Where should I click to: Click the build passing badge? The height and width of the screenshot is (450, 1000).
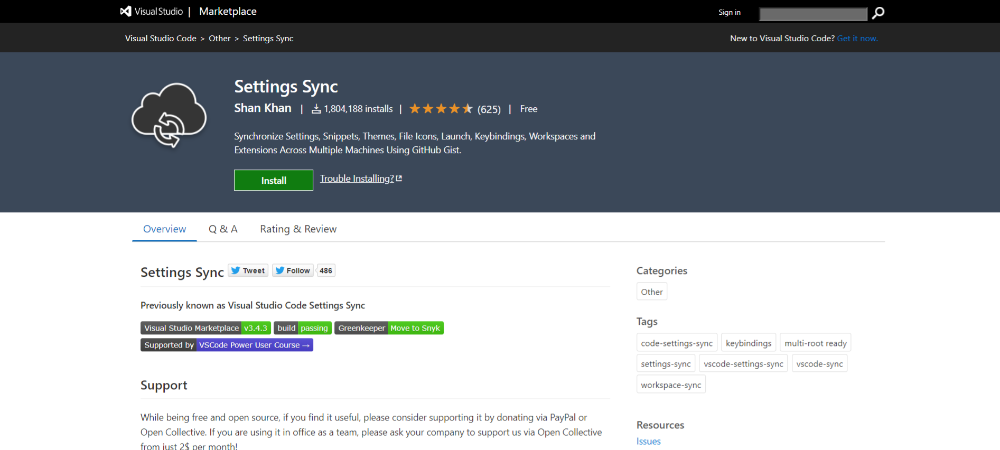[x=302, y=328]
